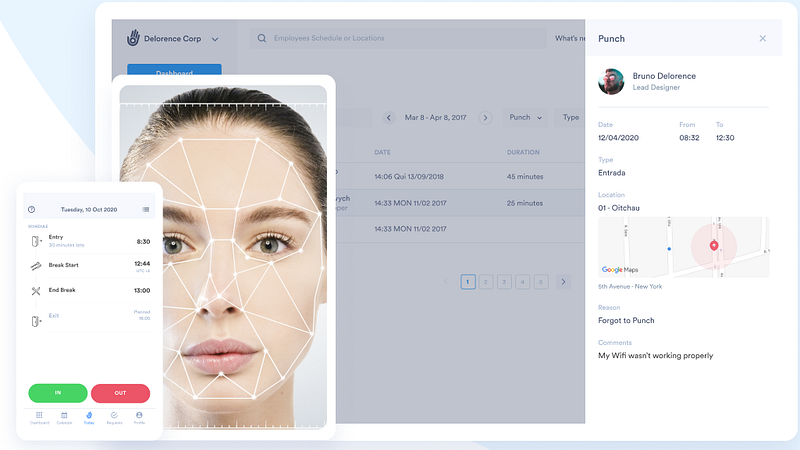Image resolution: width=800 pixels, height=450 pixels.
Task: Click the Mar 8 - Apr 8, 2017 date range
Action: [436, 117]
